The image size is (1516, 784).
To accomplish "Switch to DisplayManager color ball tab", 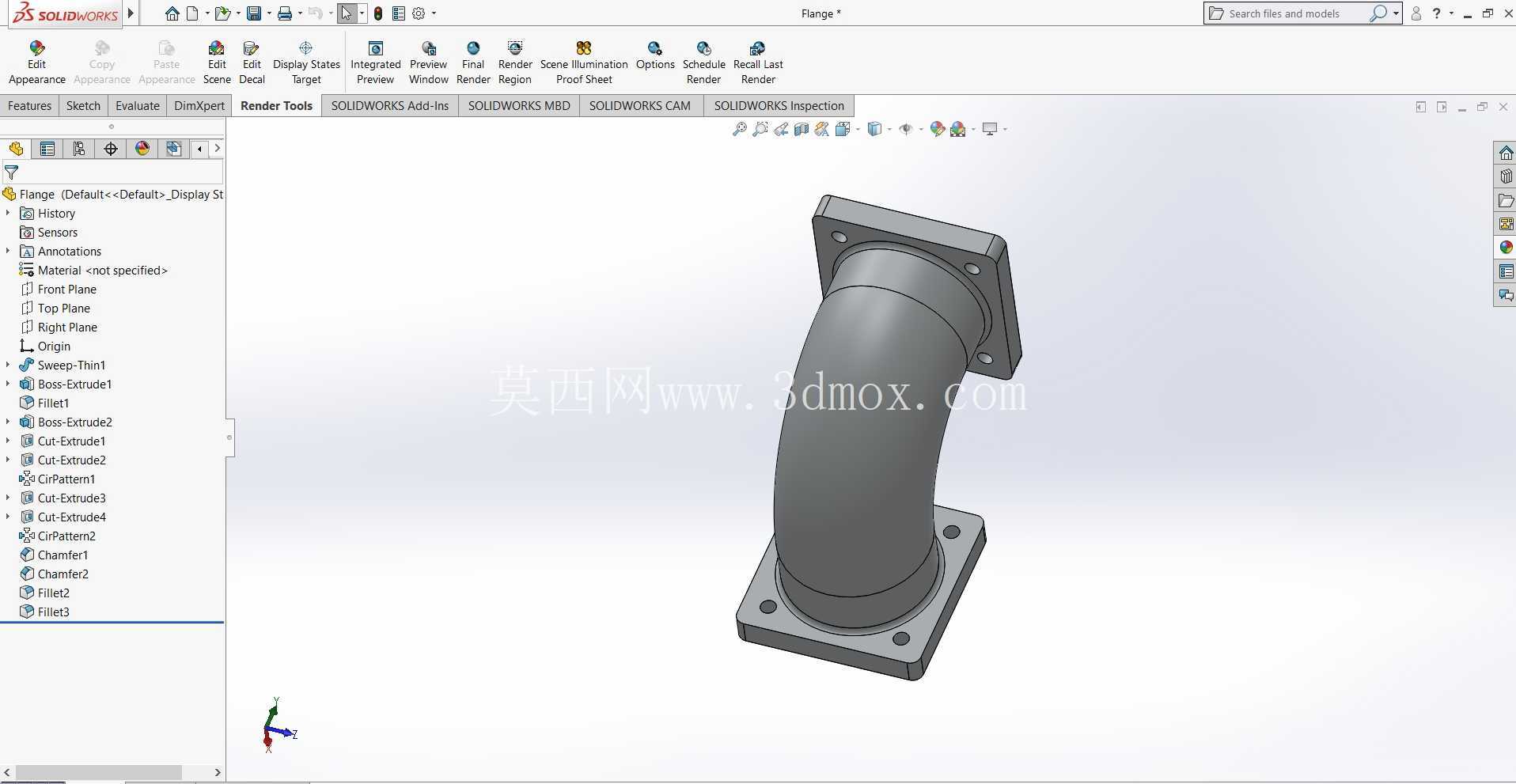I will click(x=142, y=149).
